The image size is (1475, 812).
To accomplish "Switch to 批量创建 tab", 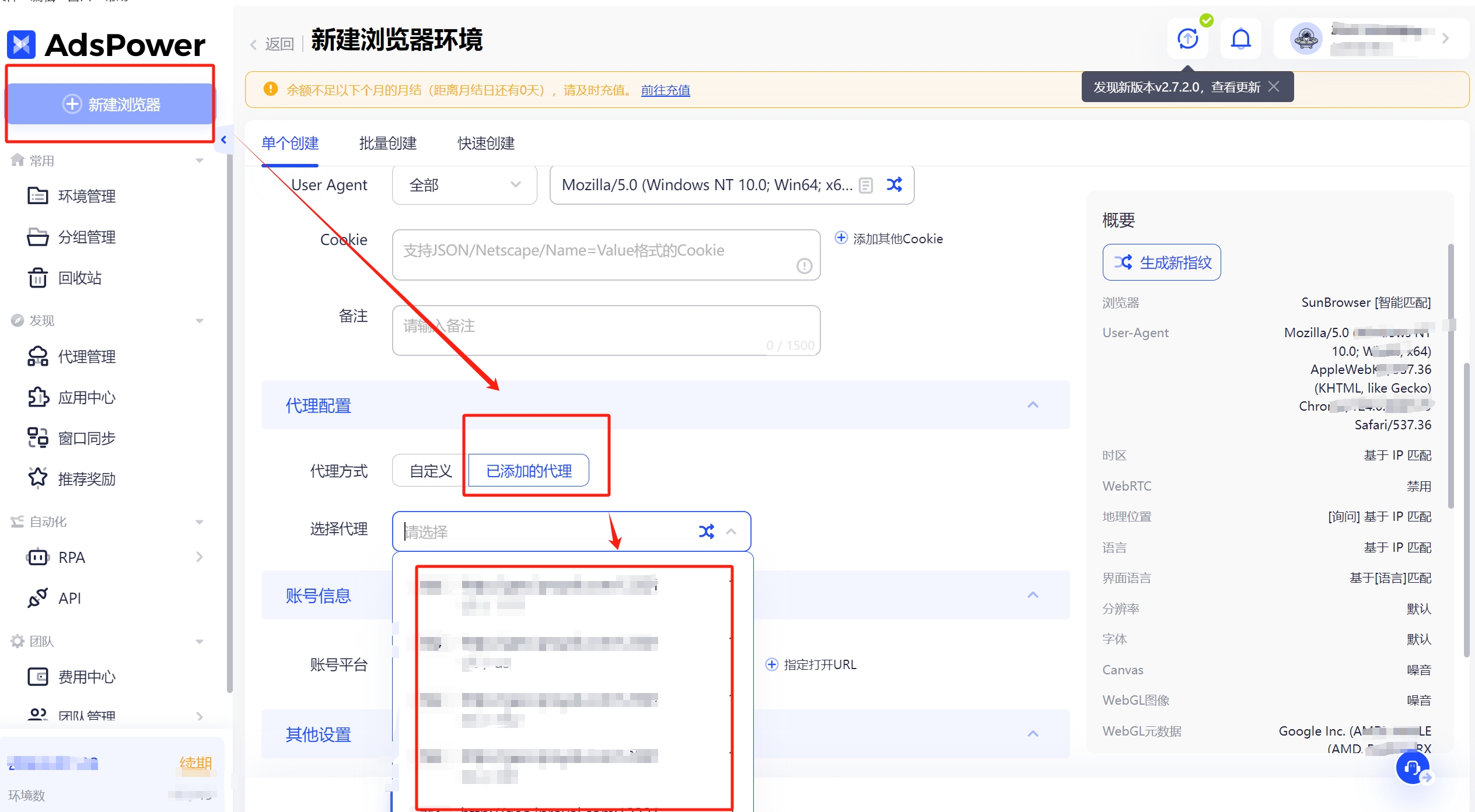I will click(x=387, y=143).
